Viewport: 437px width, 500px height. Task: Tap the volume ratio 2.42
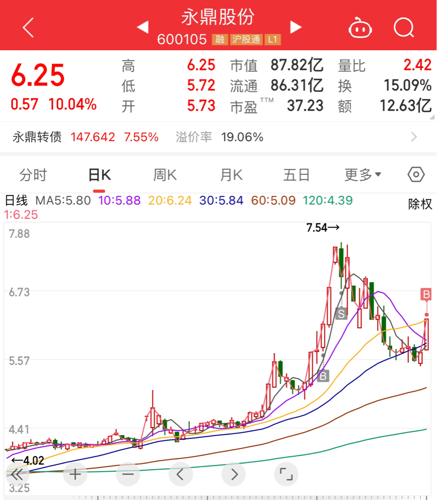click(x=417, y=65)
